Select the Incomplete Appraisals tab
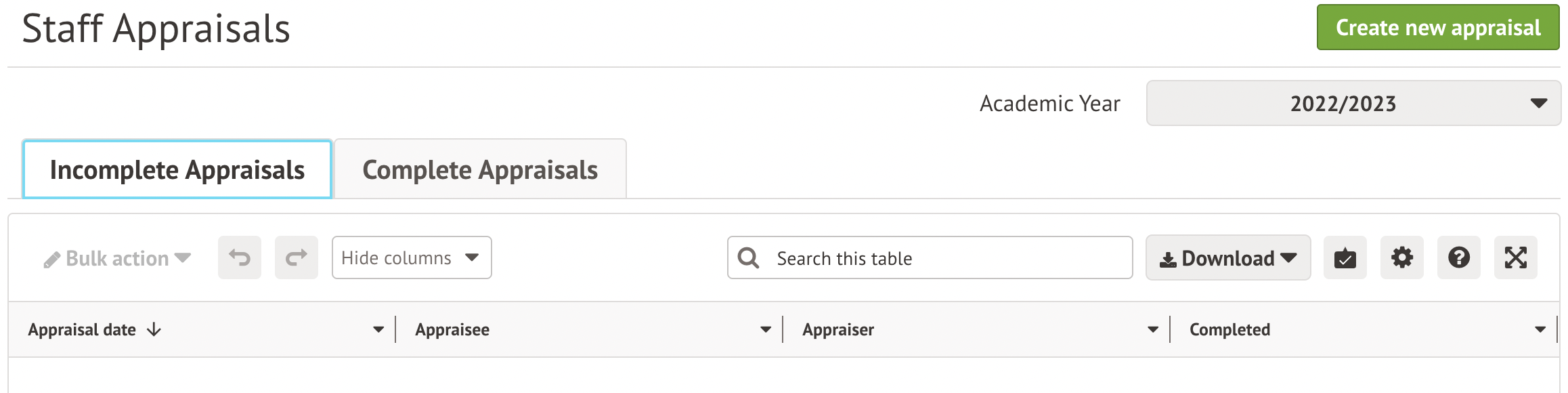This screenshot has width=1568, height=393. click(x=177, y=169)
